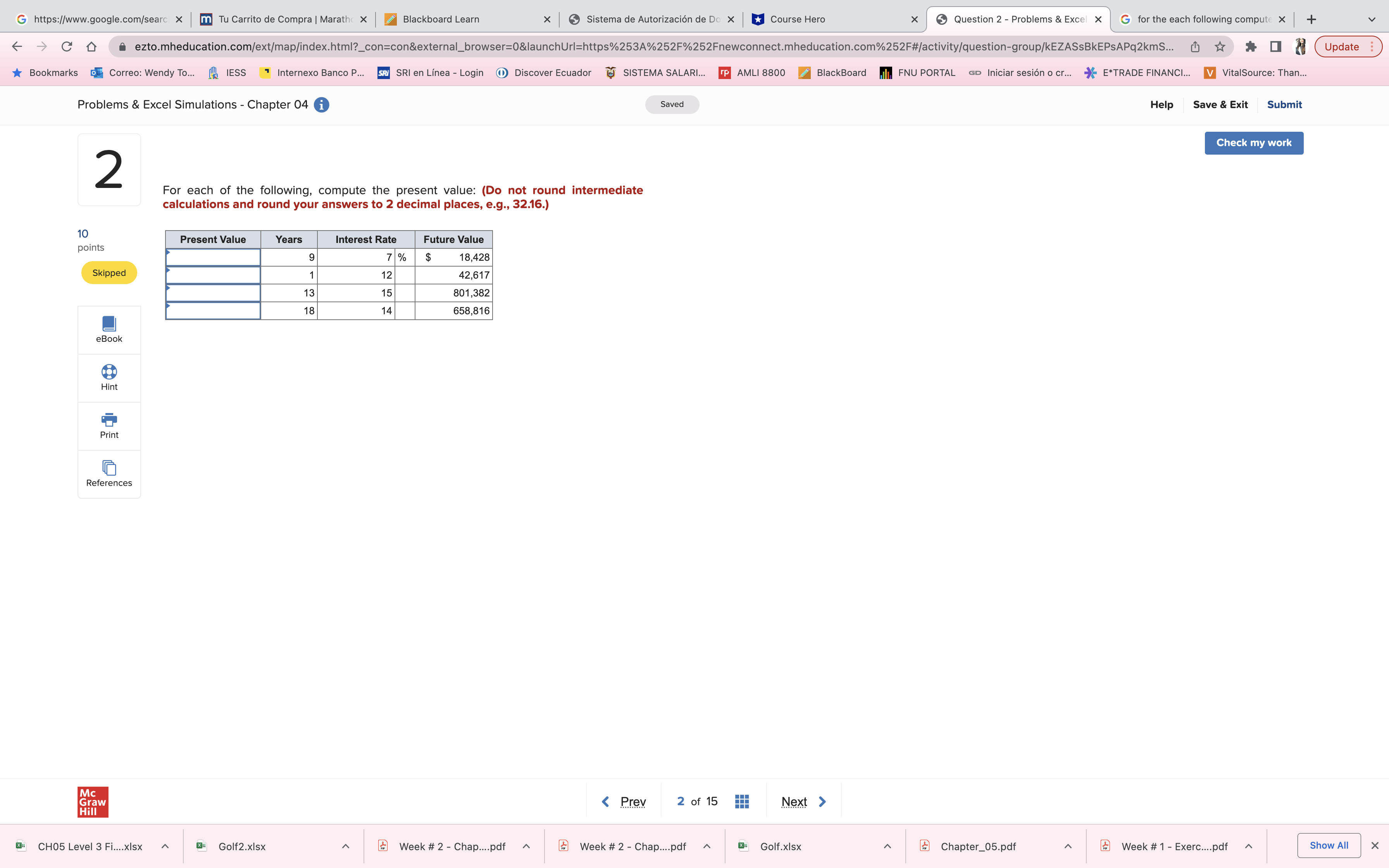Expand options for Chapter_05.pdf download
The image size is (1389, 868).
click(x=1068, y=846)
